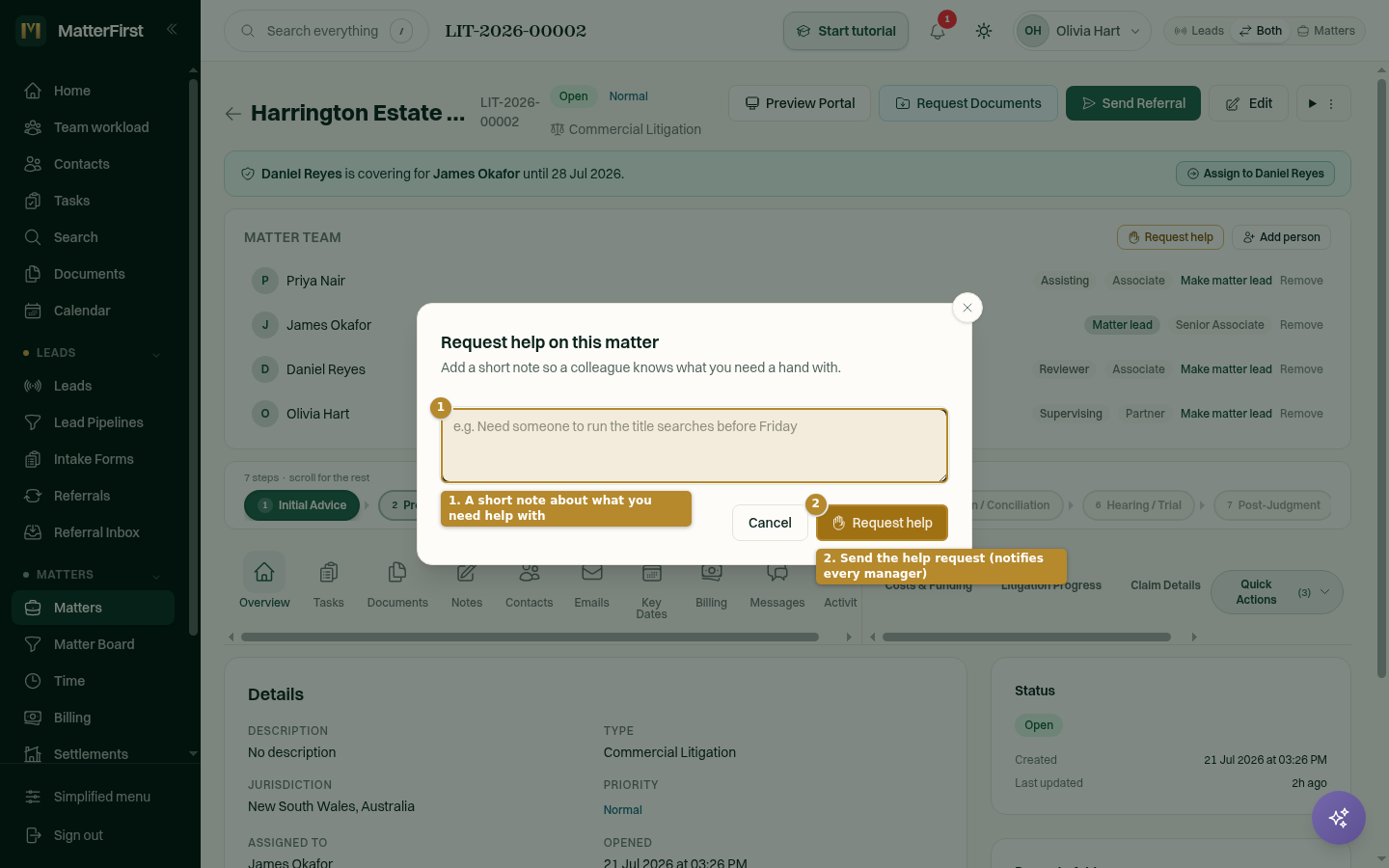The image size is (1389, 868).
Task: Select the Hearing / Trial step
Action: (1138, 505)
